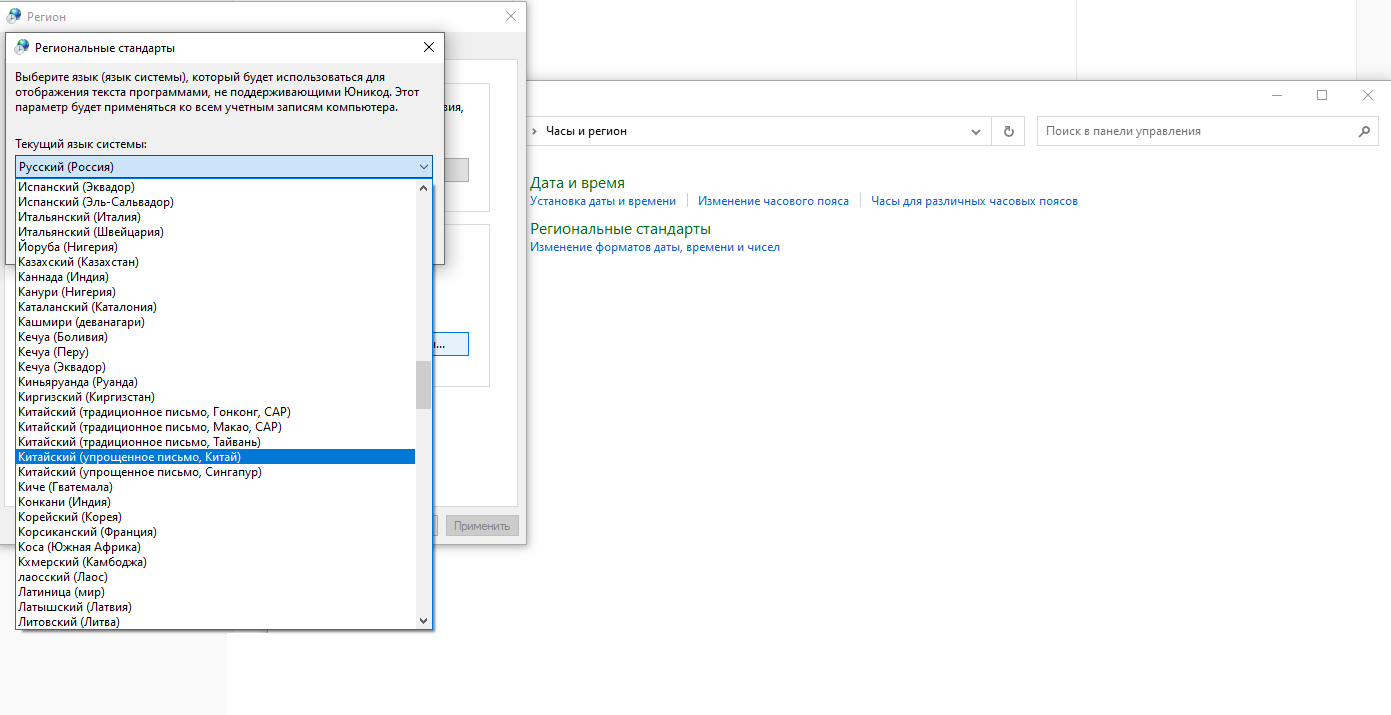Viewport: 1391px width, 715px height.
Task: Select Каннада (Индия) entry
Action: 215,277
